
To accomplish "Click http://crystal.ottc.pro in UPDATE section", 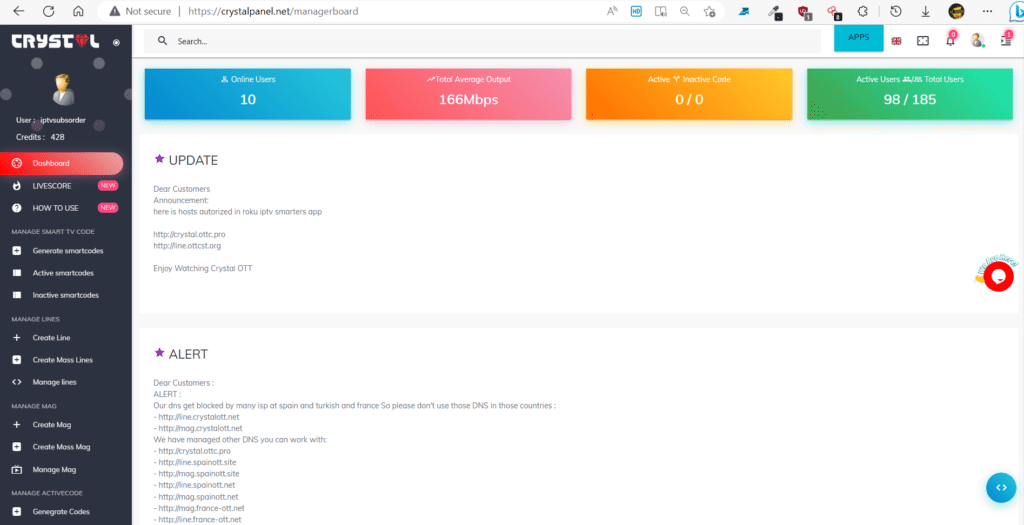I will coord(189,234).
